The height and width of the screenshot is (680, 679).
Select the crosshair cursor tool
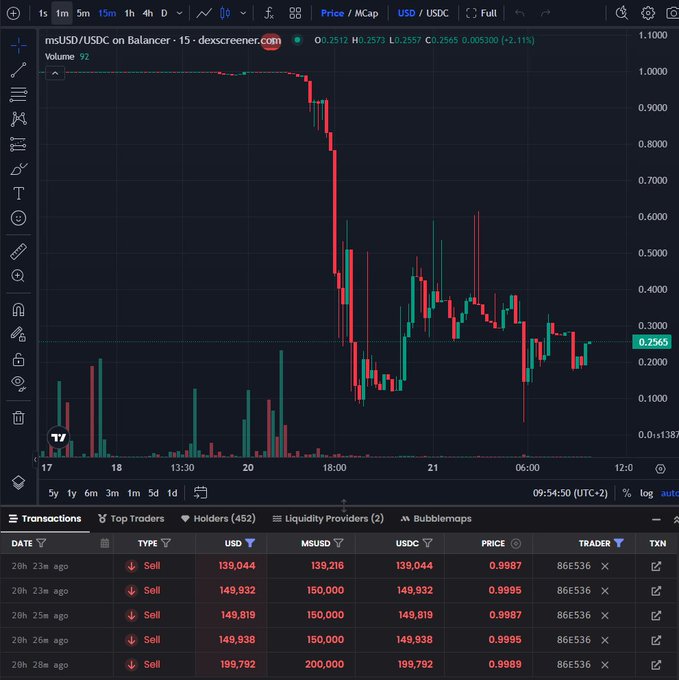click(x=18, y=45)
